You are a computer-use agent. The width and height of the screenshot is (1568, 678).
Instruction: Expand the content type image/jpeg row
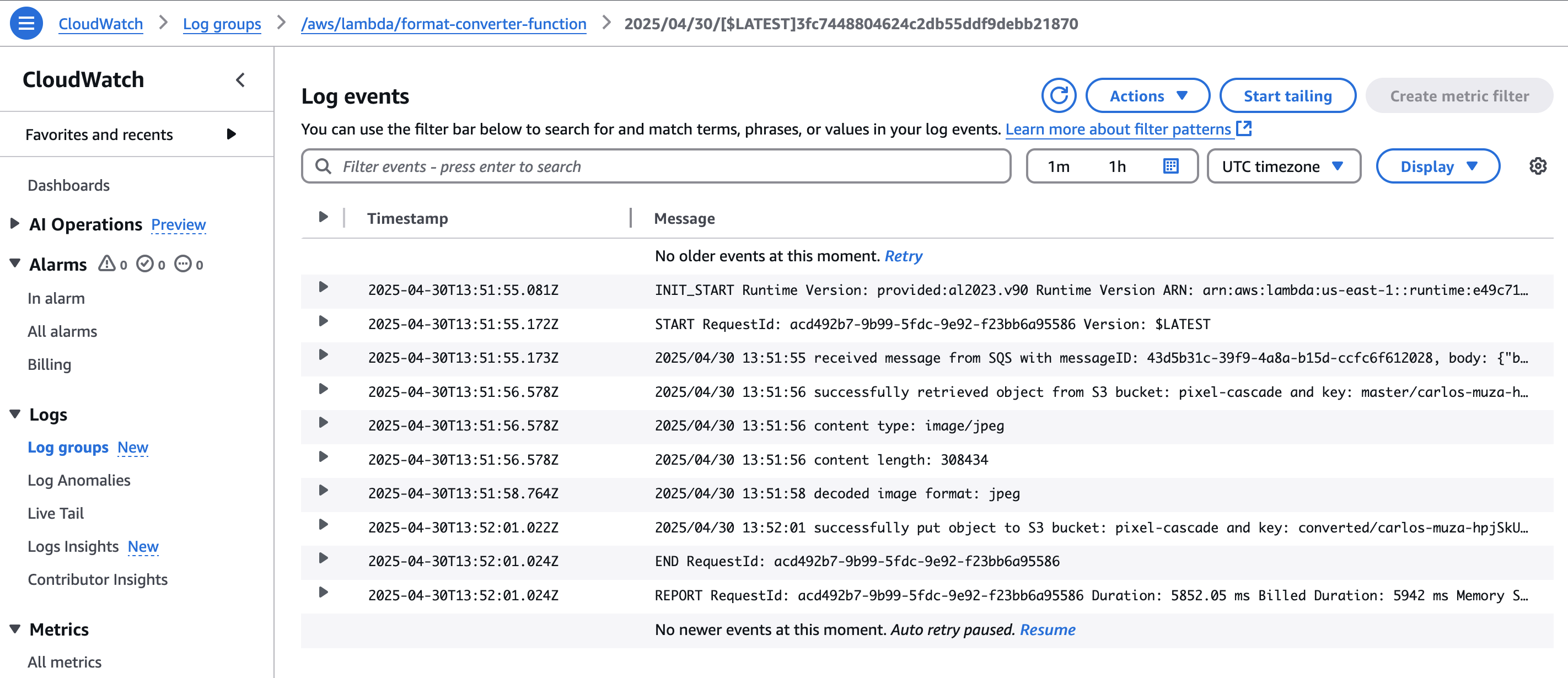[323, 422]
